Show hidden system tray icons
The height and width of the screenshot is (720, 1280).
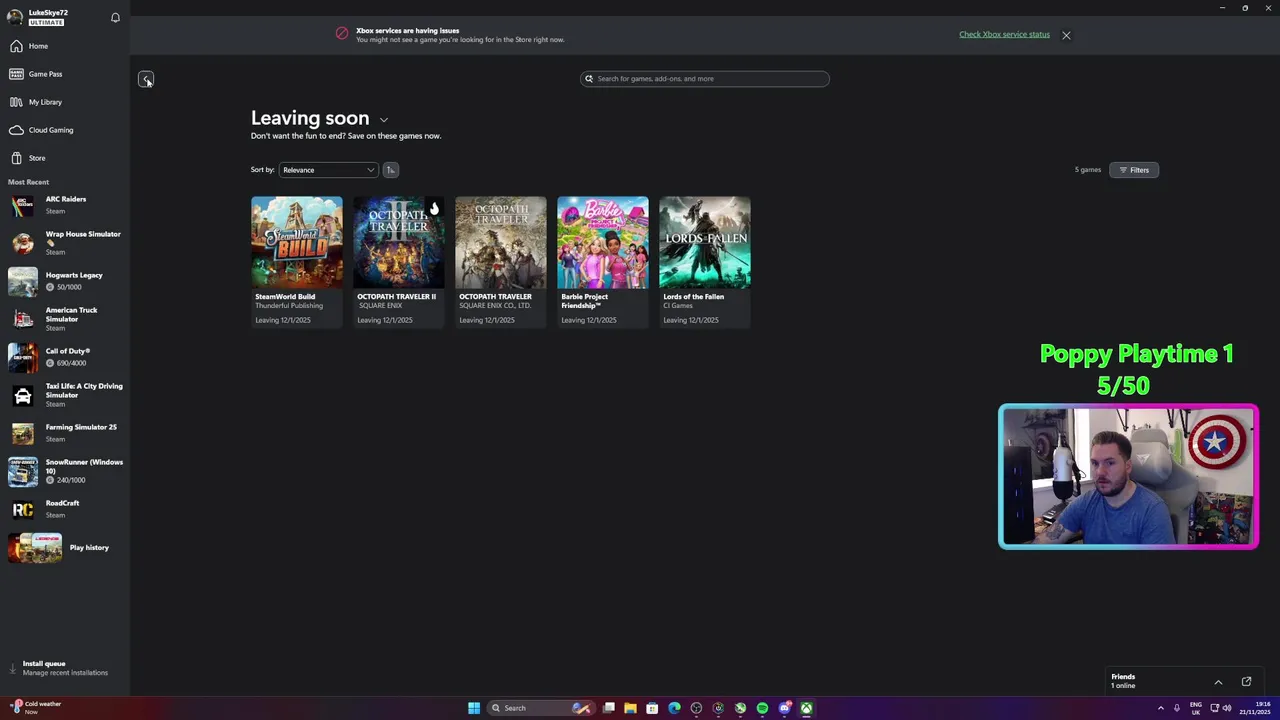pos(1160,708)
